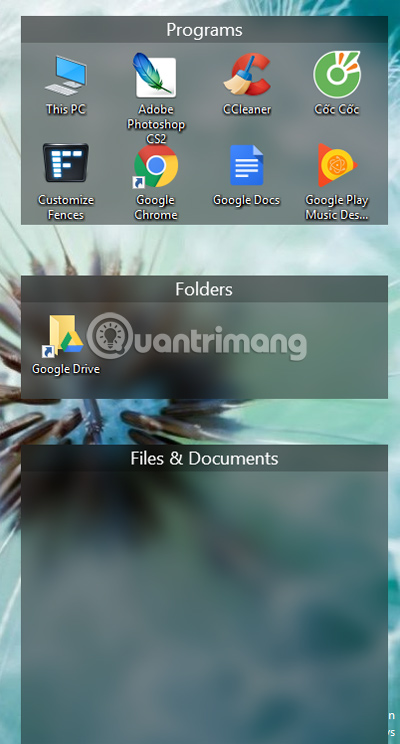Image resolution: width=400 pixels, height=744 pixels.
Task: Click the CCleaner icon
Action: (x=247, y=74)
